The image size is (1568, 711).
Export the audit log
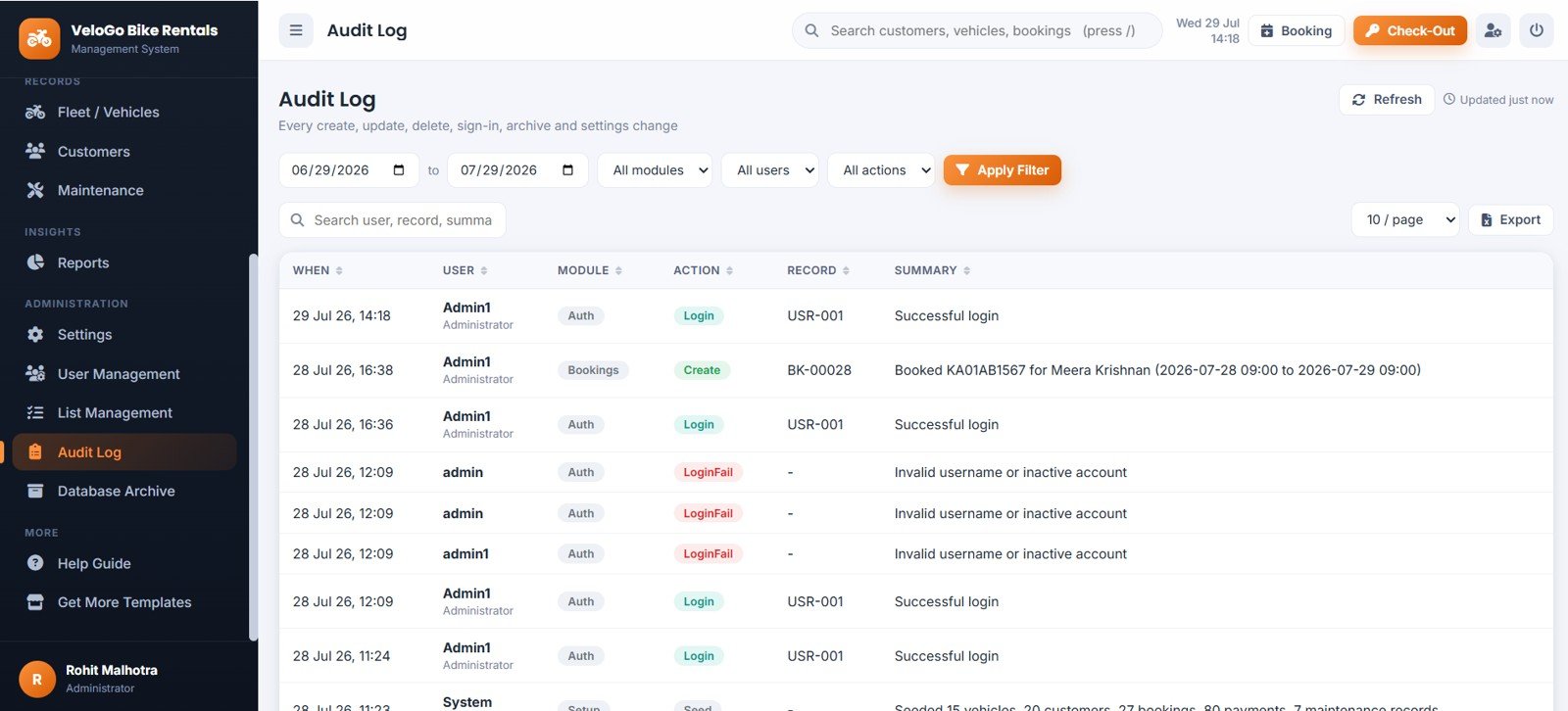point(1510,219)
